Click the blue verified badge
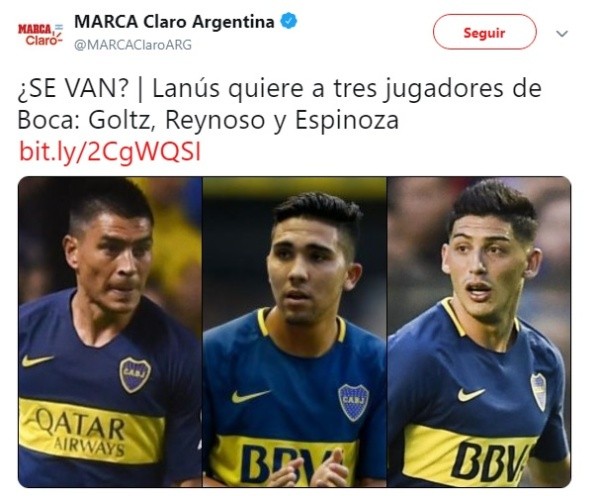598x496 pixels. (x=289, y=21)
